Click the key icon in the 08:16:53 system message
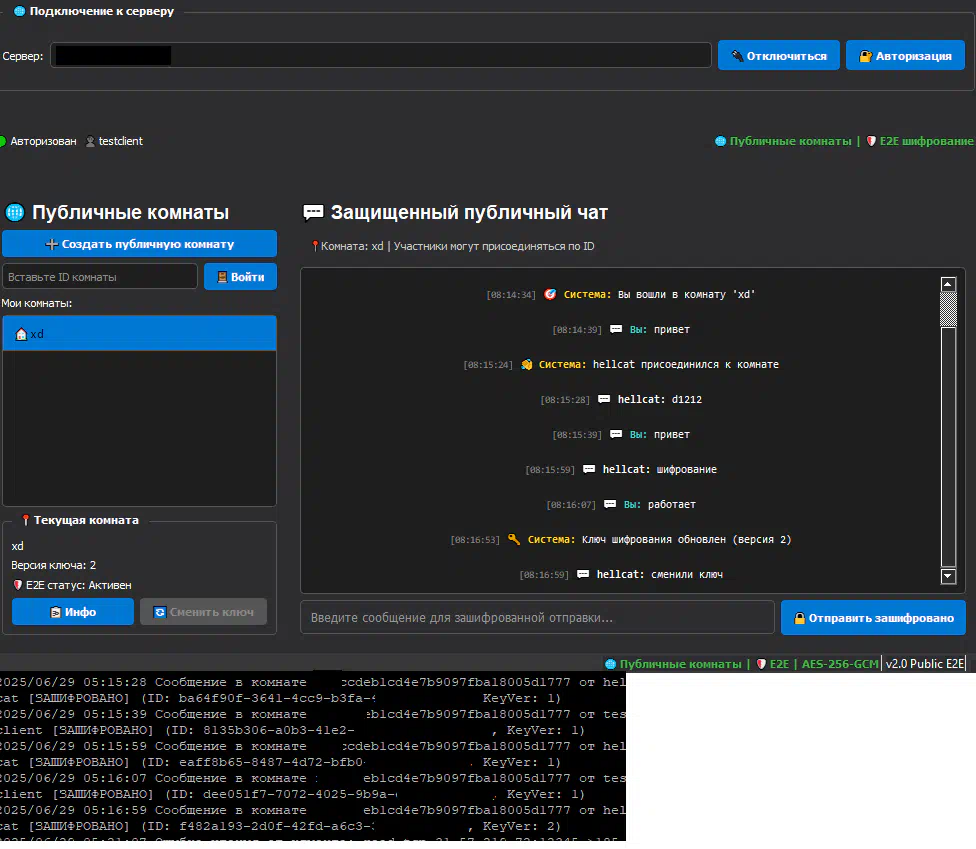This screenshot has width=976, height=849. (514, 539)
